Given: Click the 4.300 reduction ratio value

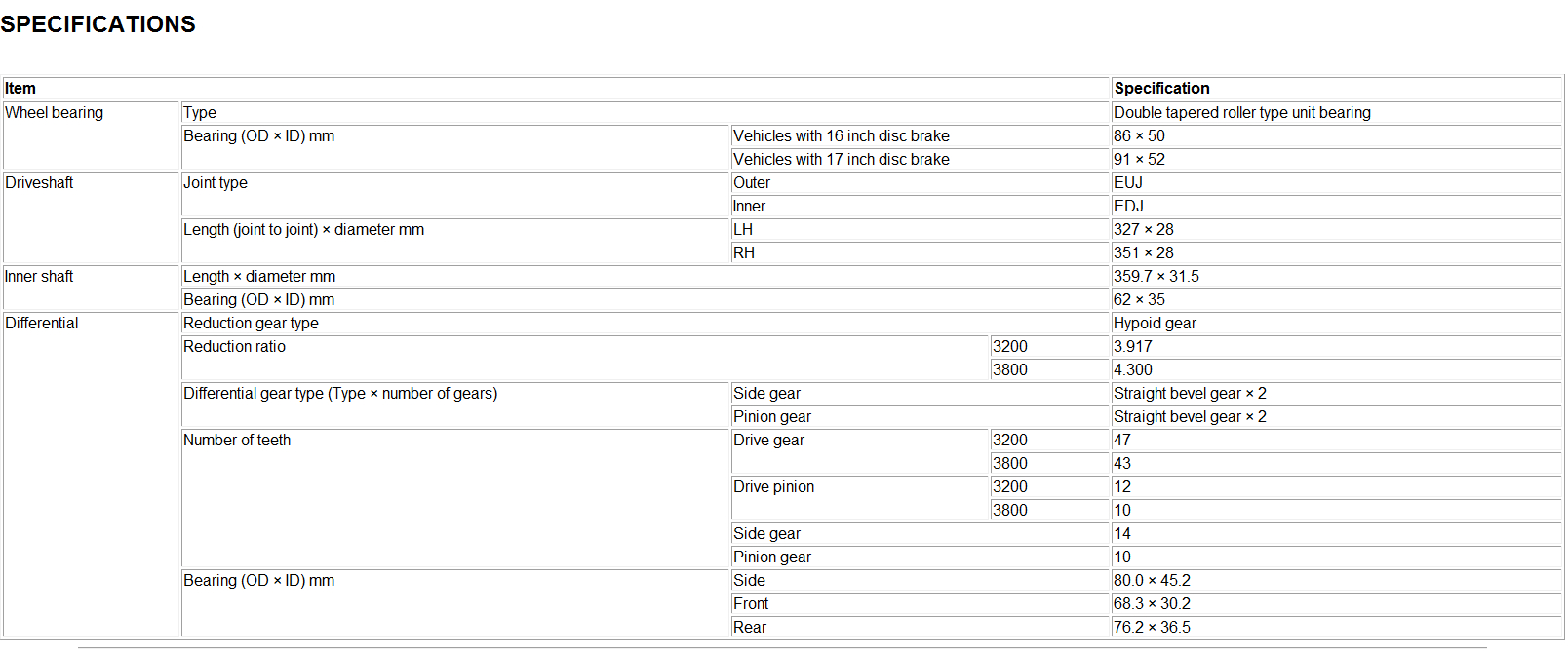Looking at the screenshot, I should [1132, 370].
